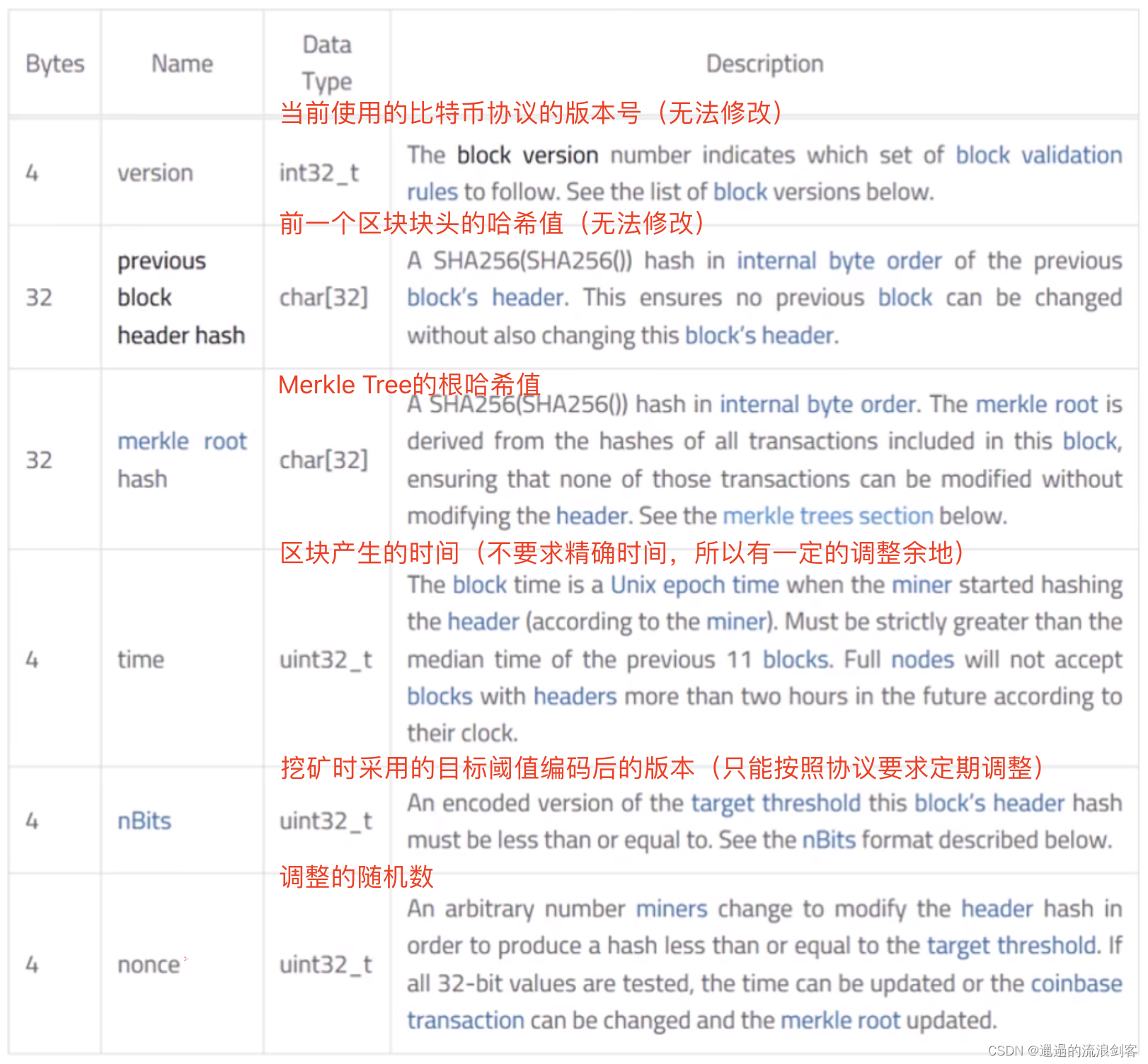This screenshot has width=1148, height=1064.
Task: Click "nBits" link in the nBits description
Action: pyautogui.click(x=829, y=840)
